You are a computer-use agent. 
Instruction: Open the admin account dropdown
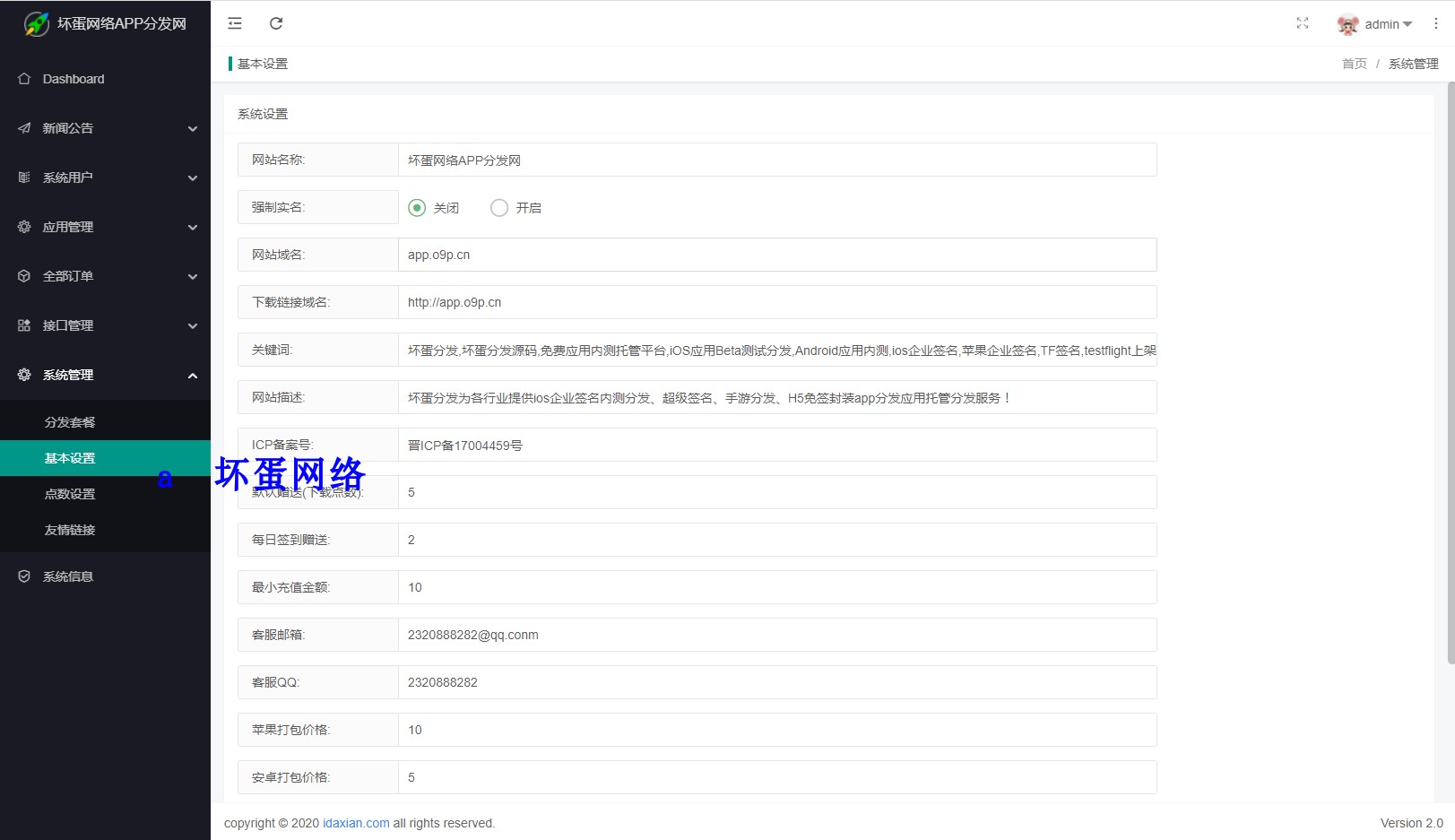pyautogui.click(x=1388, y=24)
